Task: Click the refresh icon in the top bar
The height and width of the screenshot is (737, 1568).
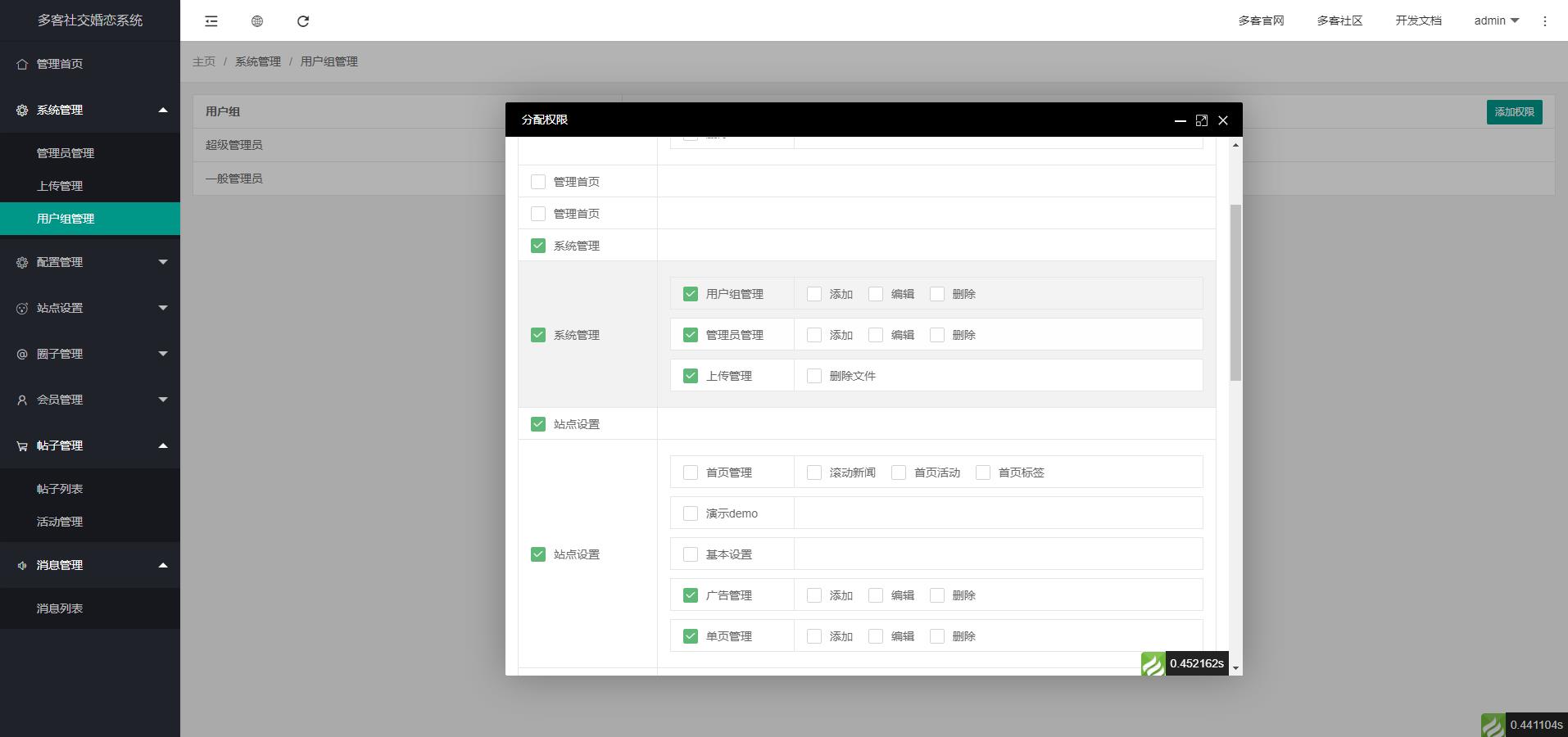Action: point(304,20)
